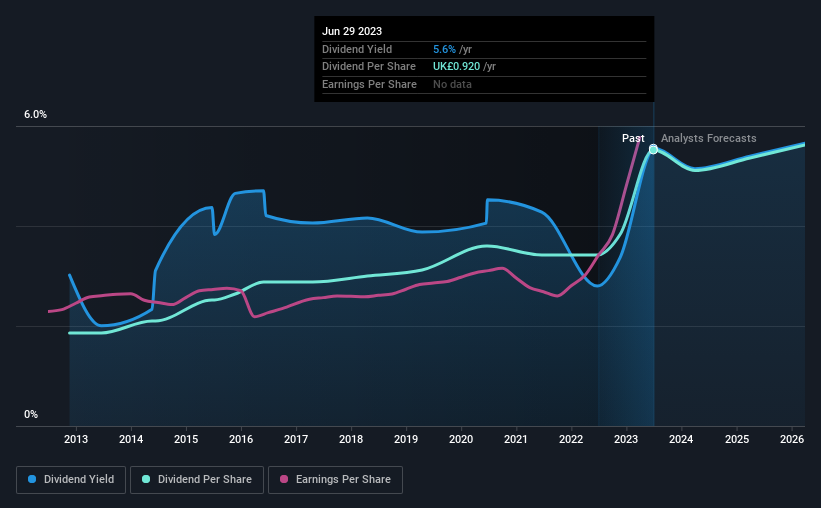Click the 2021 x-axis label
The width and height of the screenshot is (821, 508).
click(x=516, y=439)
